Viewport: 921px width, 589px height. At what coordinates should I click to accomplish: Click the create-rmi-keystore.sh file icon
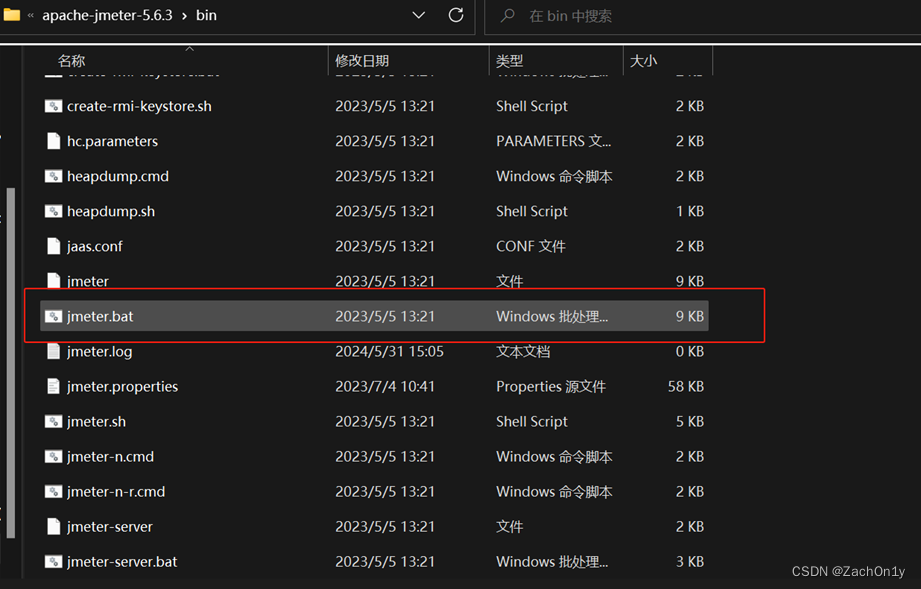(x=53, y=106)
